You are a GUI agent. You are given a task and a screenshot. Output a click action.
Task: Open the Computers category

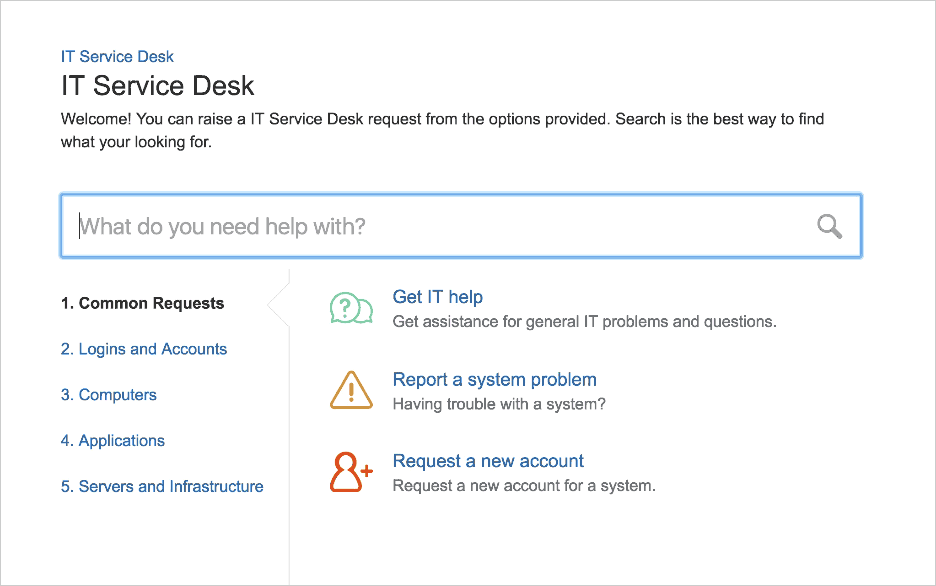tap(109, 395)
